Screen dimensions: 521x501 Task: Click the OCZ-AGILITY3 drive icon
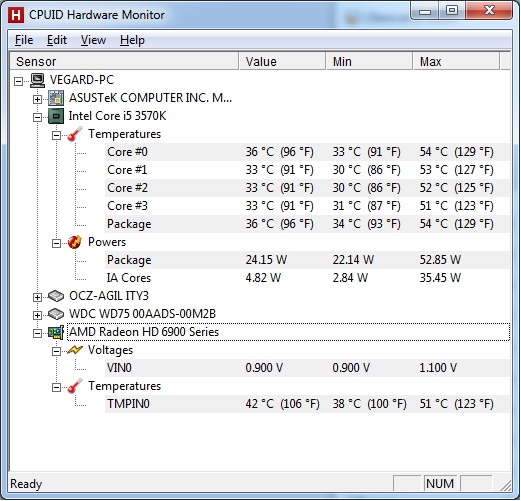(x=56, y=296)
